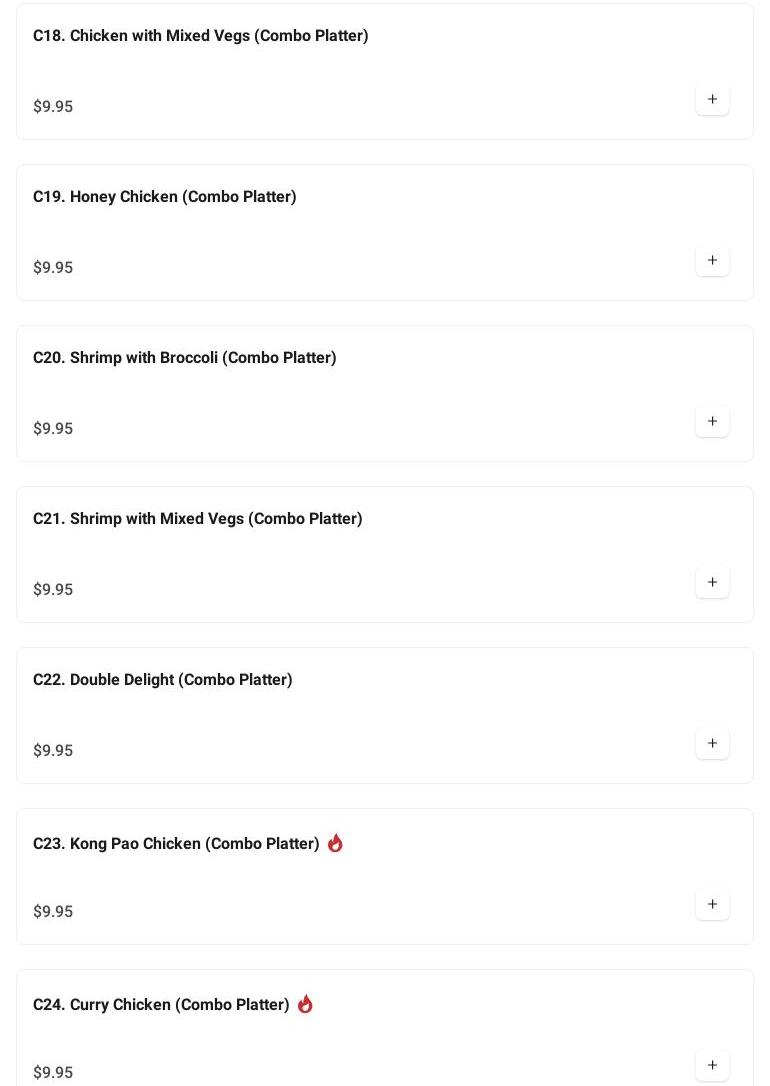Add C19 Honey Chicken combo platter
The width and height of the screenshot is (770, 1086).
[712, 261]
